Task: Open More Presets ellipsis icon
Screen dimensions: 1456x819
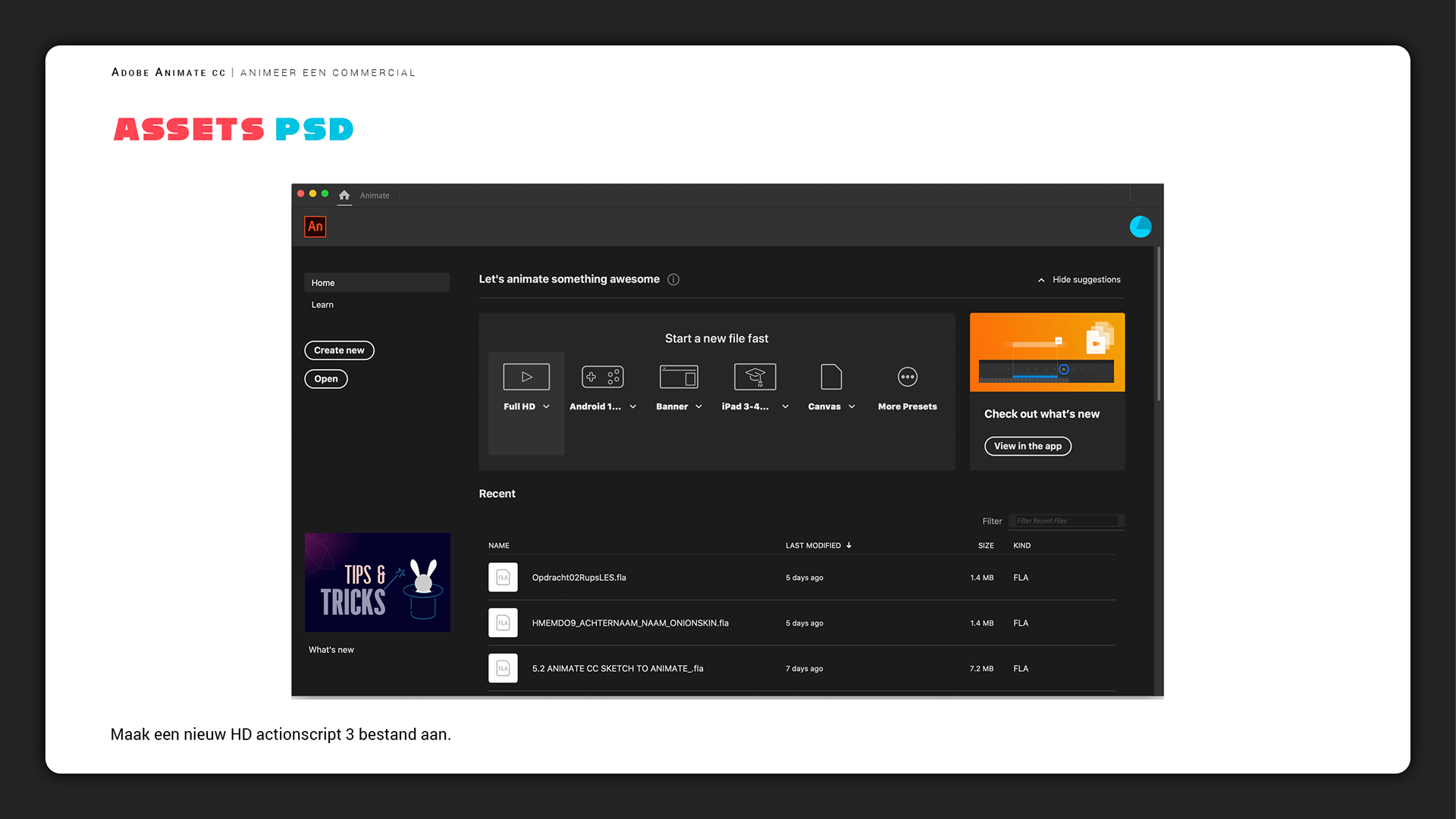Action: click(908, 377)
